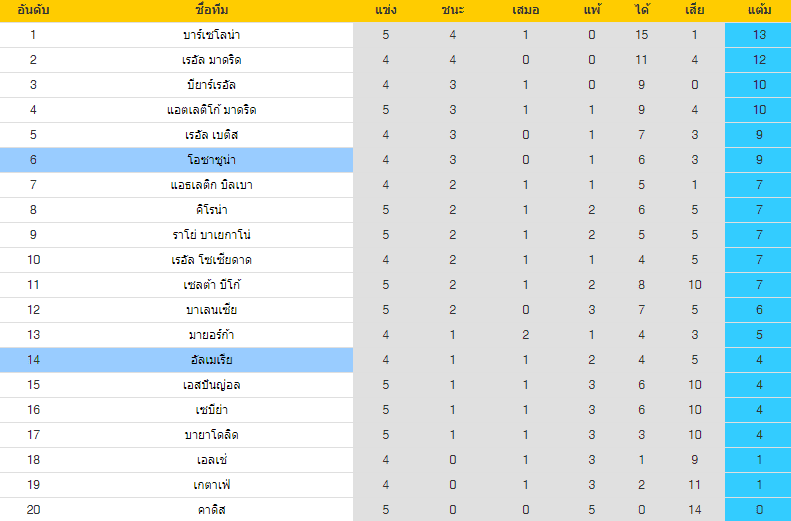Select team name แอธเลติก บิลเบา

coord(212,185)
